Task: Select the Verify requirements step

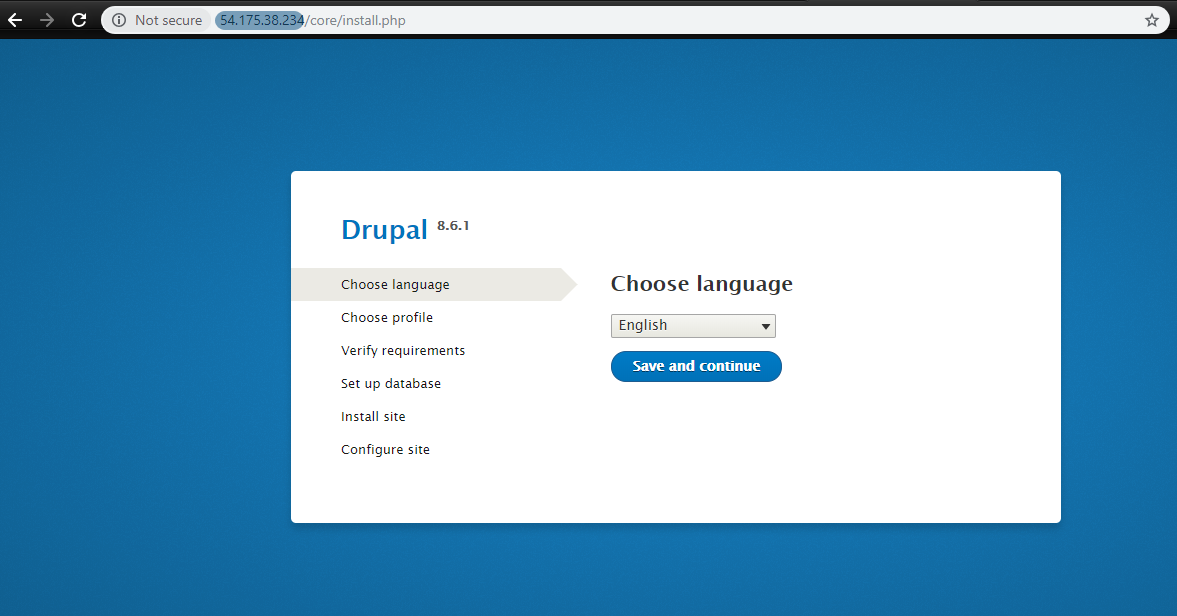Action: coord(403,350)
